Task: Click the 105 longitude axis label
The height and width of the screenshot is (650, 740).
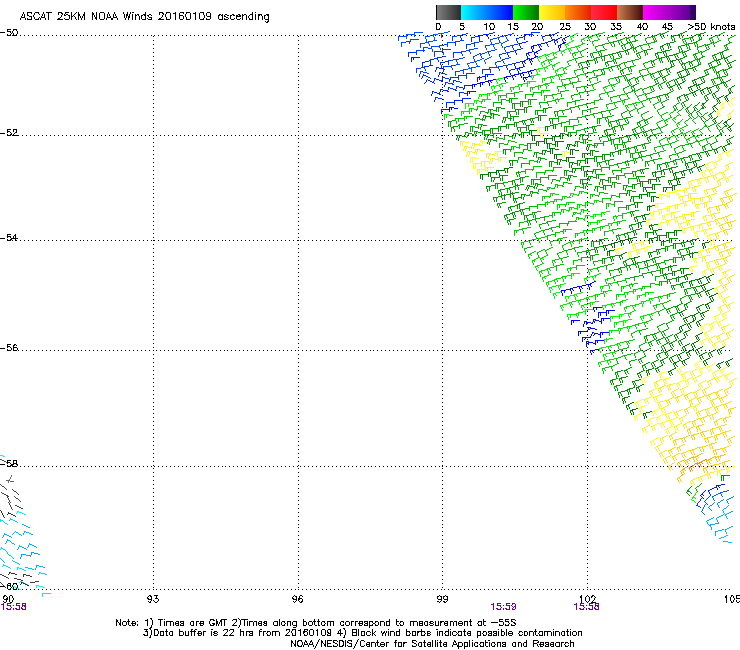Action: pos(732,599)
